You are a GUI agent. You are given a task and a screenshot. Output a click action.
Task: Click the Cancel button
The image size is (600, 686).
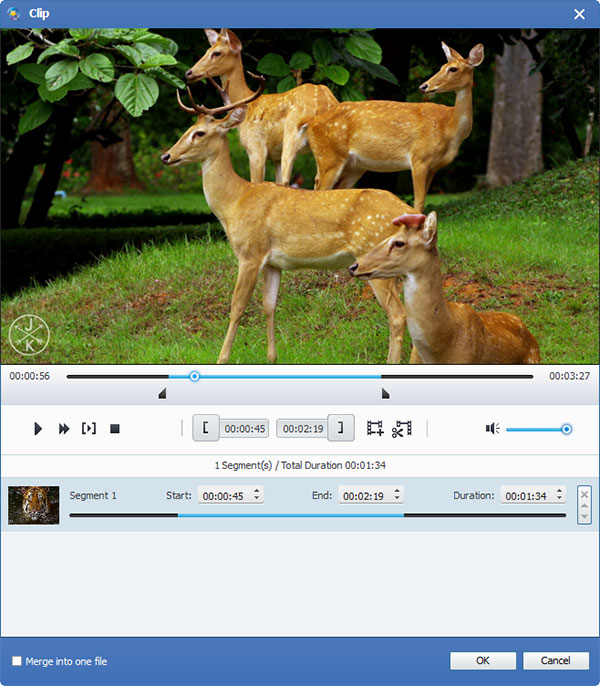click(556, 661)
